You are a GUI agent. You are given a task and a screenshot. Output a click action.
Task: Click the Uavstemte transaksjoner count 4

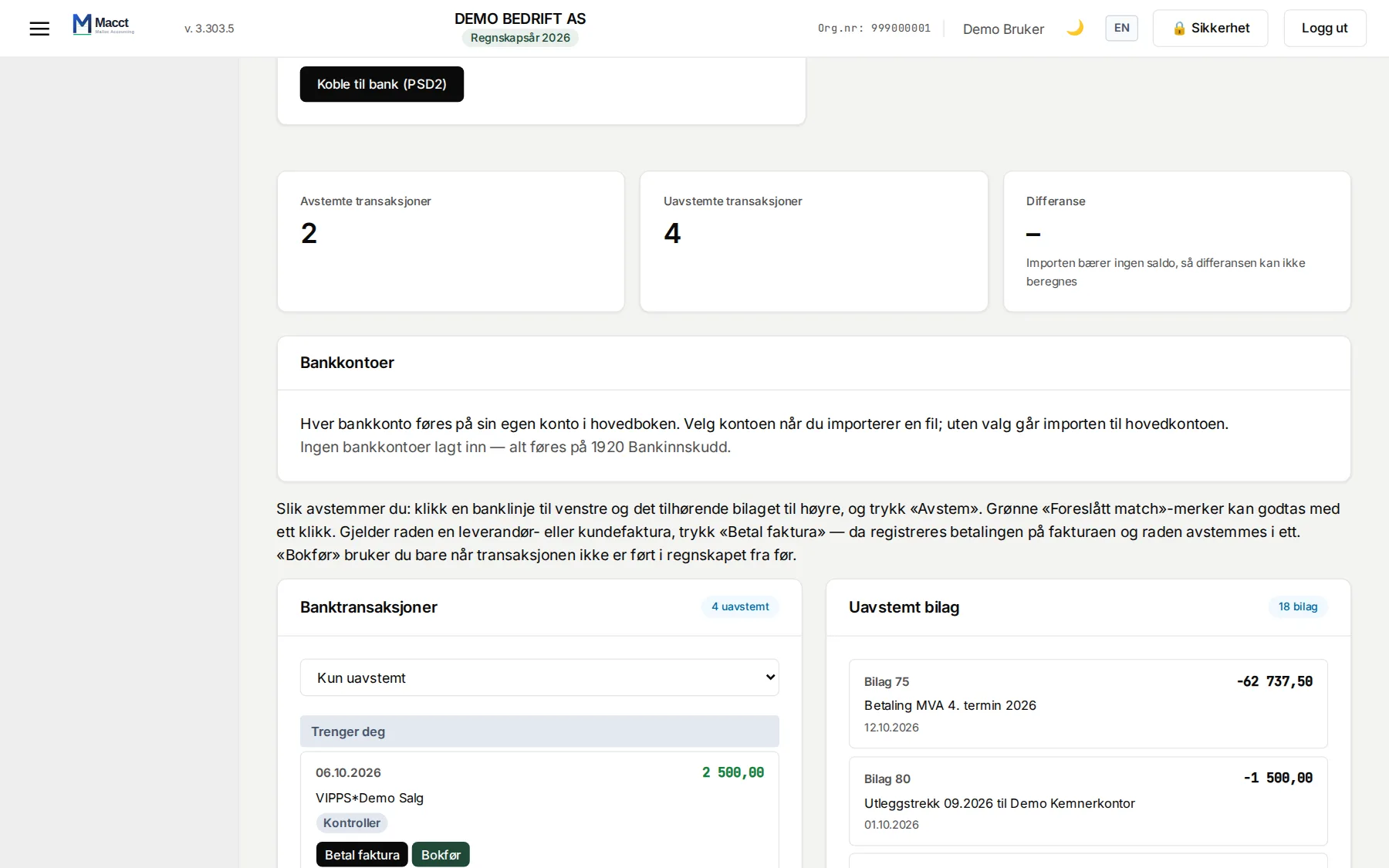point(672,233)
